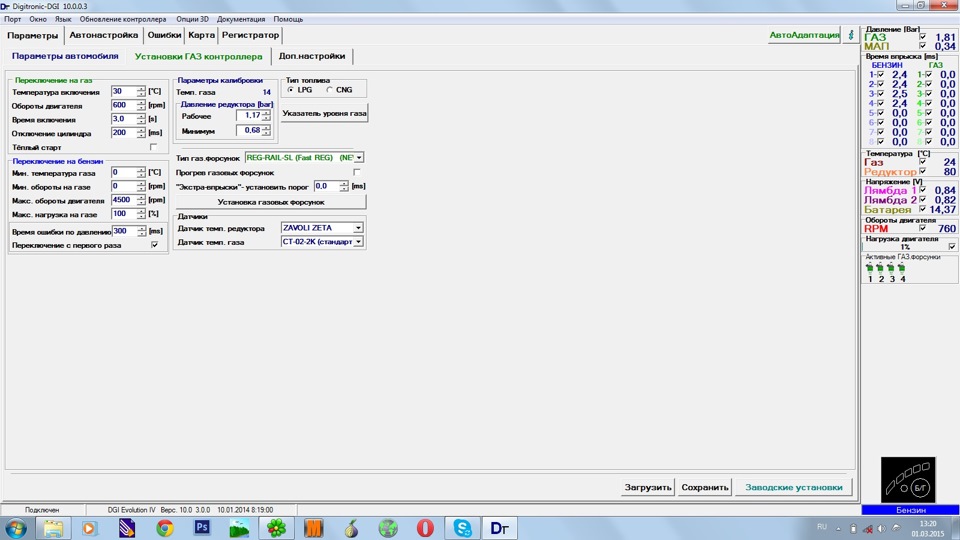This screenshot has width=960, height=540.
Task: Open Обновление контроллера menu
Action: [x=122, y=19]
